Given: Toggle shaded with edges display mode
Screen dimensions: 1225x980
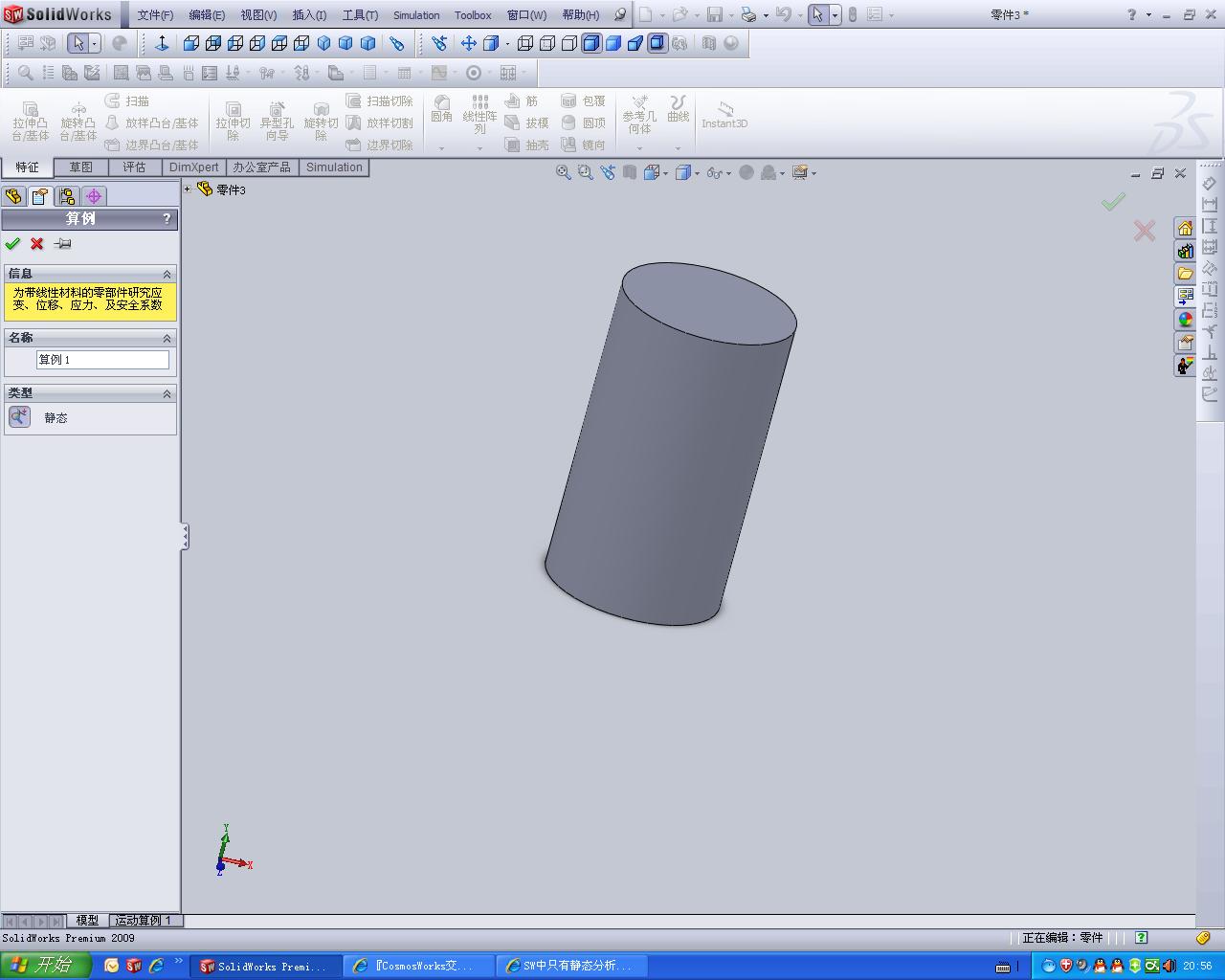Looking at the screenshot, I should coord(591,43).
